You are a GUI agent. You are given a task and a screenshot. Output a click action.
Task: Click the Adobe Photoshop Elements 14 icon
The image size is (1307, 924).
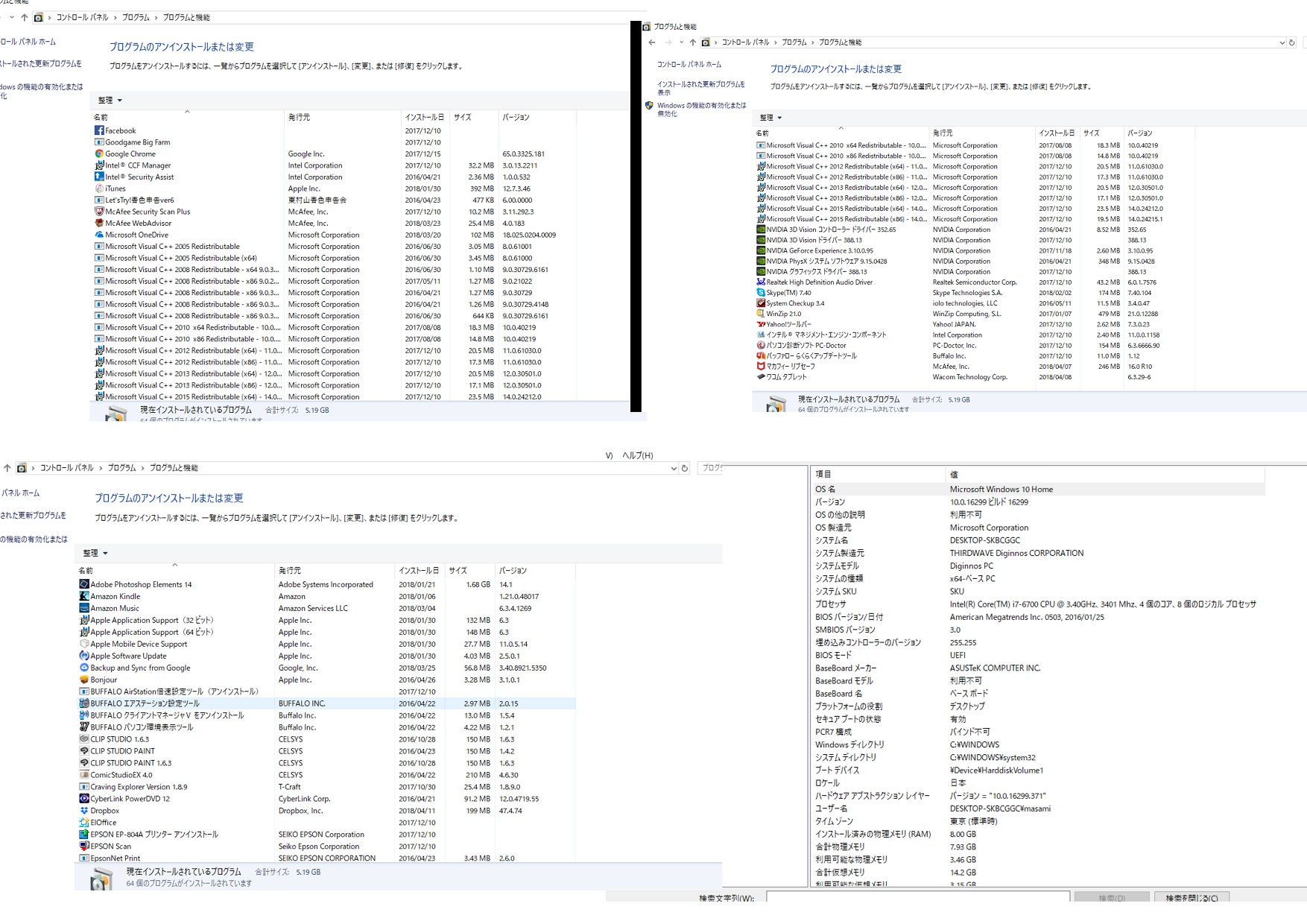click(x=84, y=584)
